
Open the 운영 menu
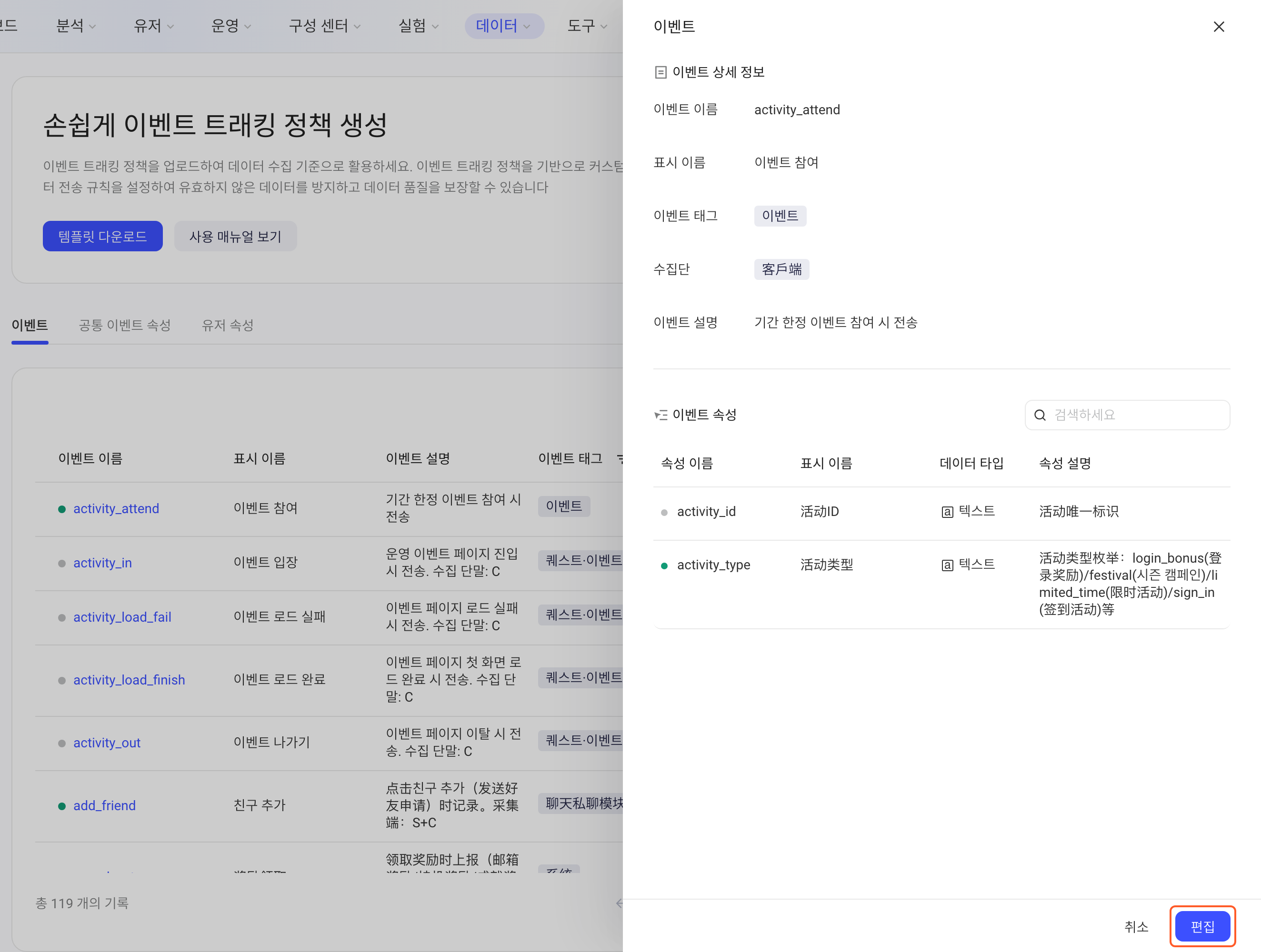pyautogui.click(x=231, y=26)
